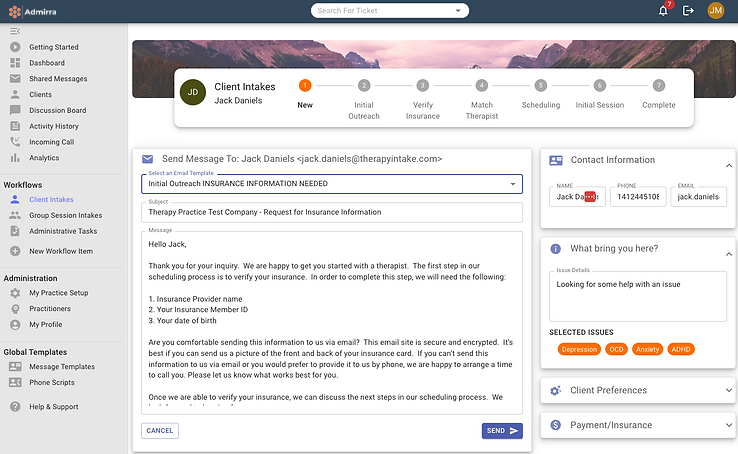This screenshot has height=454, width=738.
Task: Collapse the sidebar with the menu icon
Action: coord(15,31)
